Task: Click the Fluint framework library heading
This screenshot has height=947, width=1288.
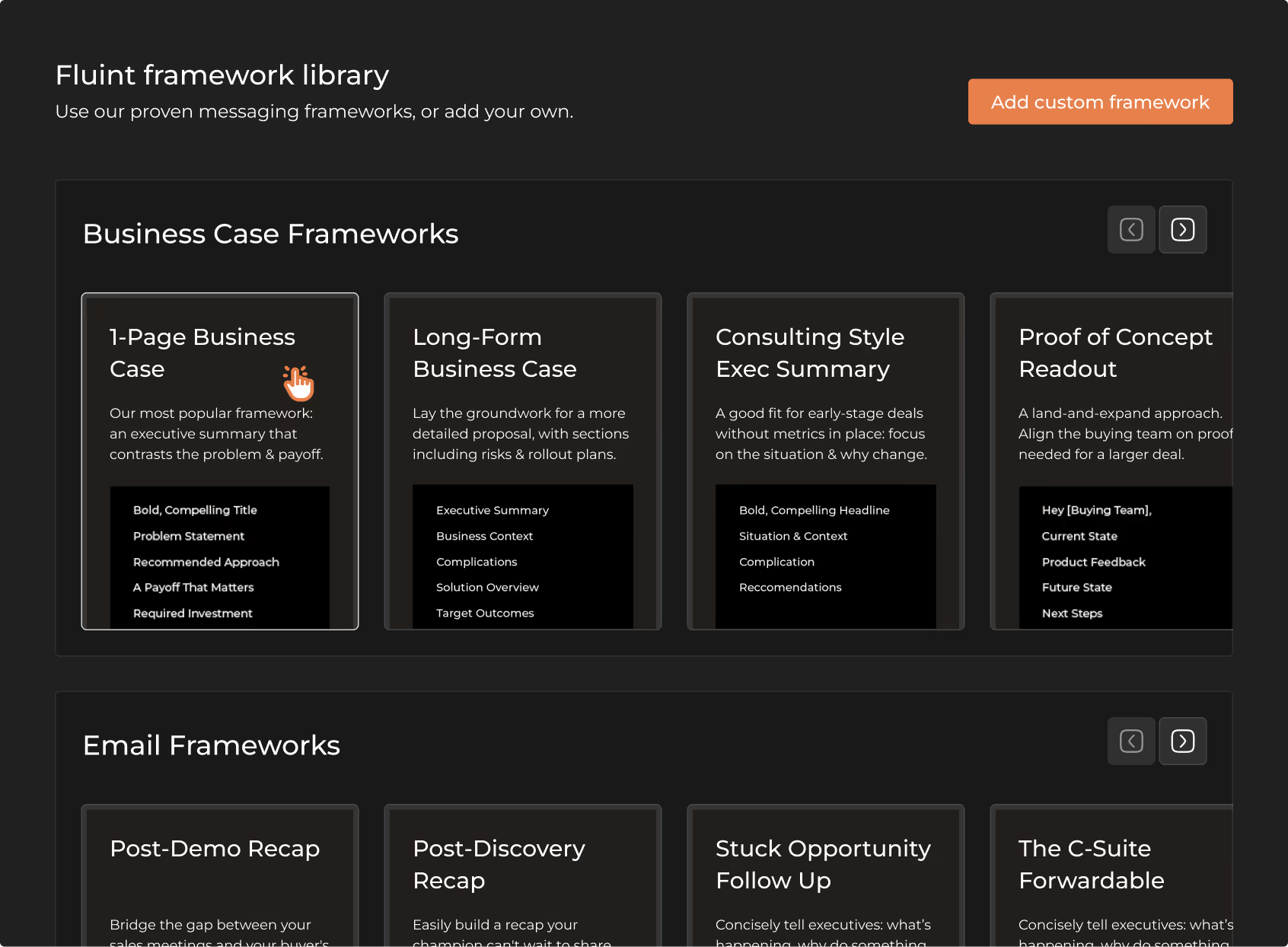Action: click(x=222, y=75)
